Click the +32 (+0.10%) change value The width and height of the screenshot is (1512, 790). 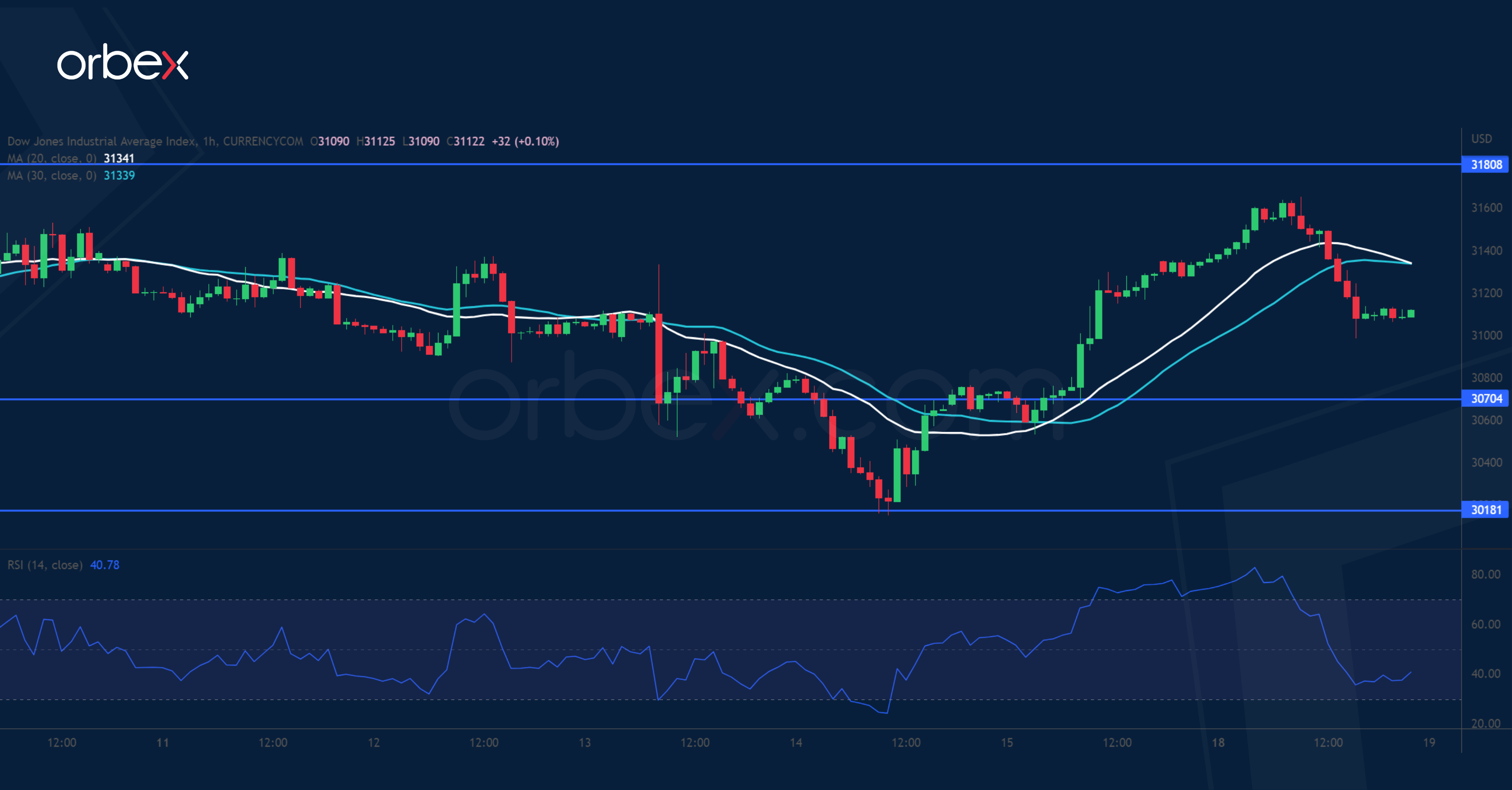point(525,142)
